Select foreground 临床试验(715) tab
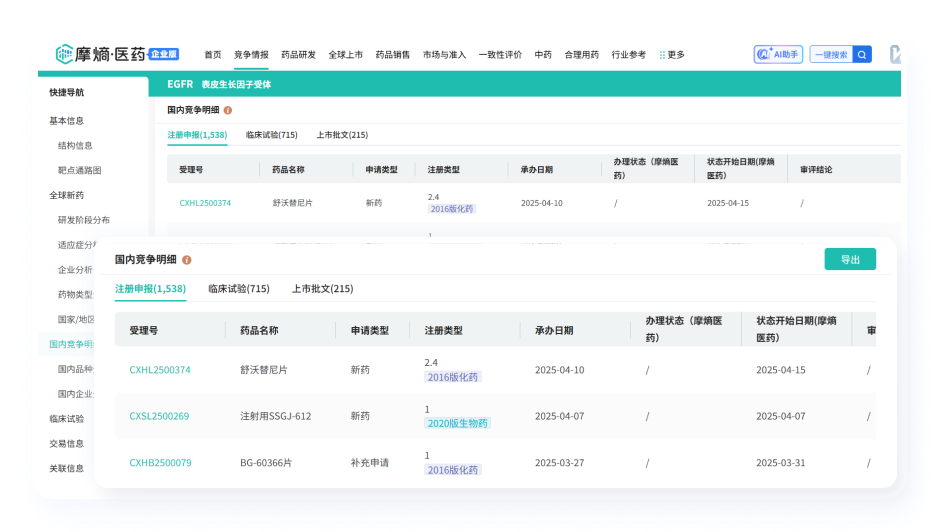The image size is (940, 532). click(x=239, y=288)
